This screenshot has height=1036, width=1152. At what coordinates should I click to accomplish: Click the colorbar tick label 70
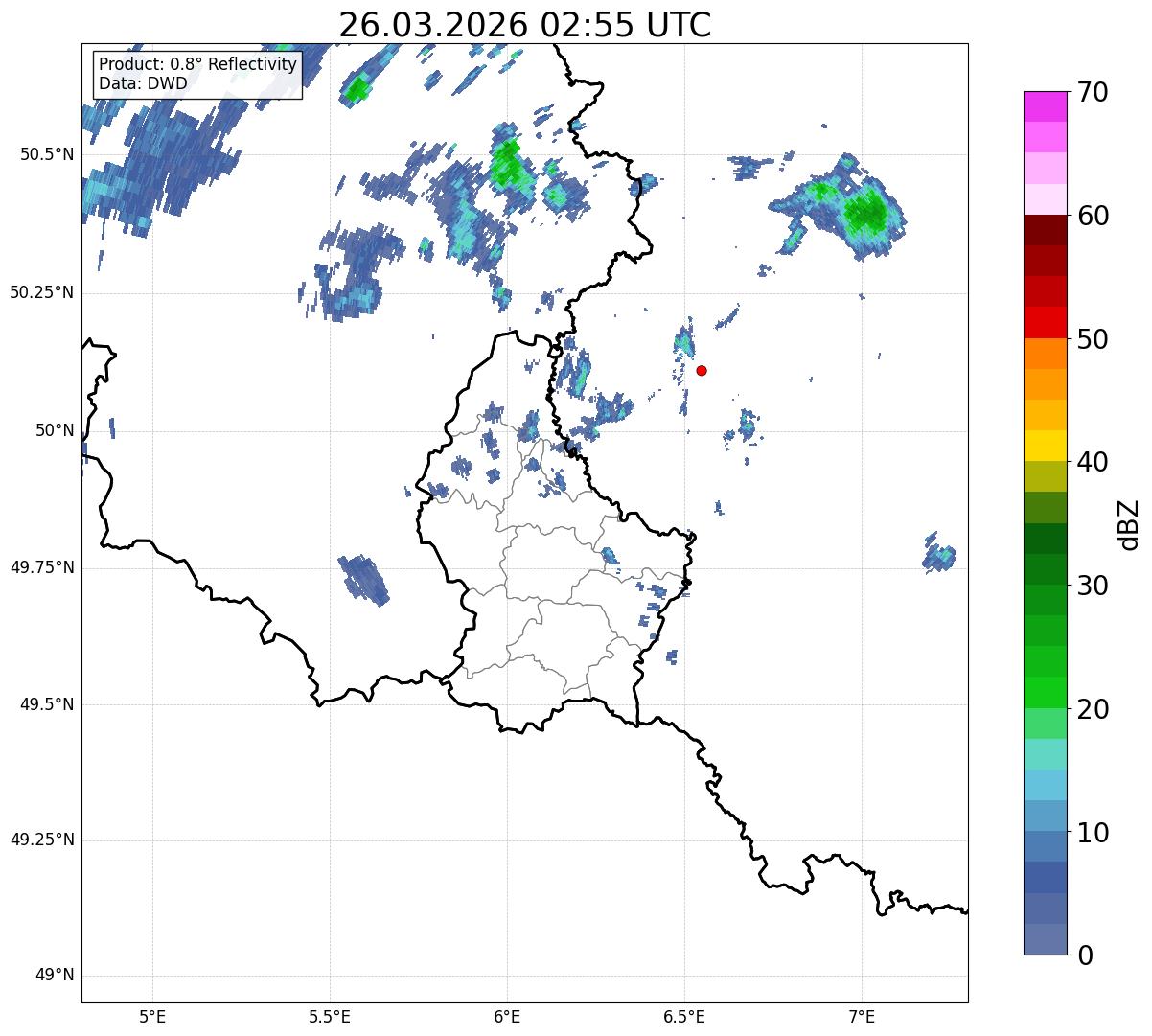(1093, 93)
